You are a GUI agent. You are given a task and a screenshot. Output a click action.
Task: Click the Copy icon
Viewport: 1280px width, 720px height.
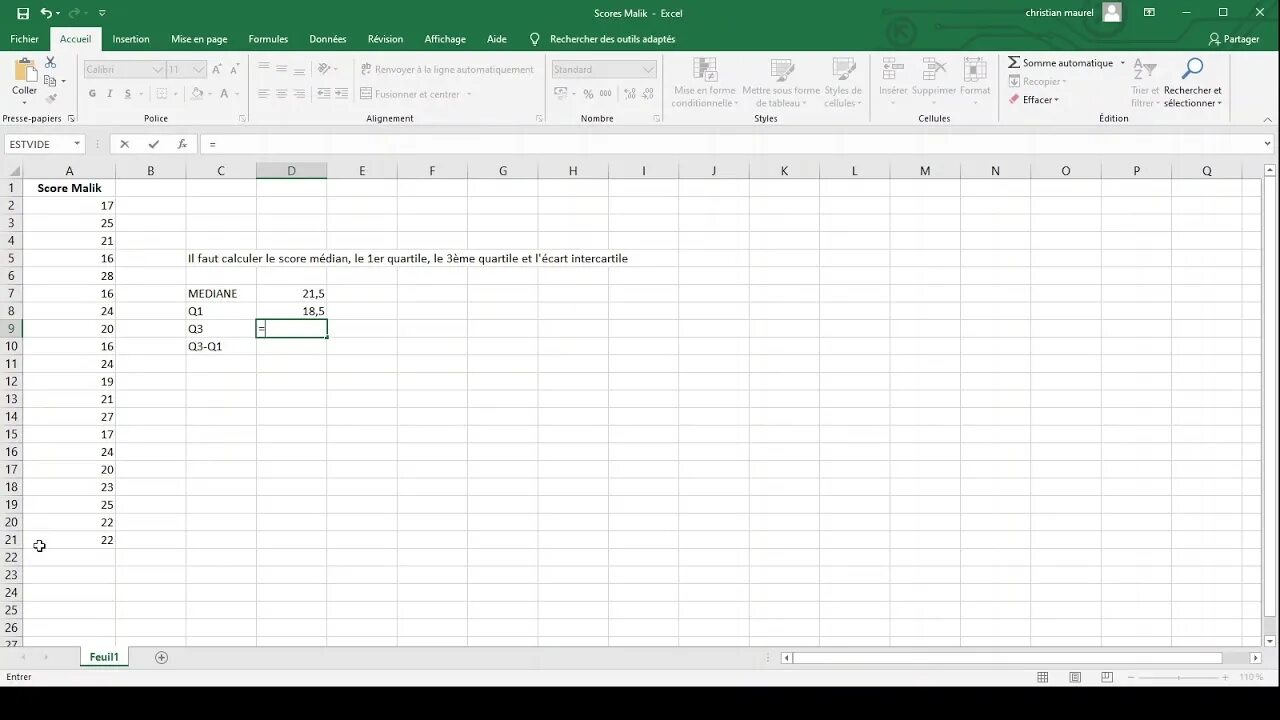pyautogui.click(x=50, y=80)
